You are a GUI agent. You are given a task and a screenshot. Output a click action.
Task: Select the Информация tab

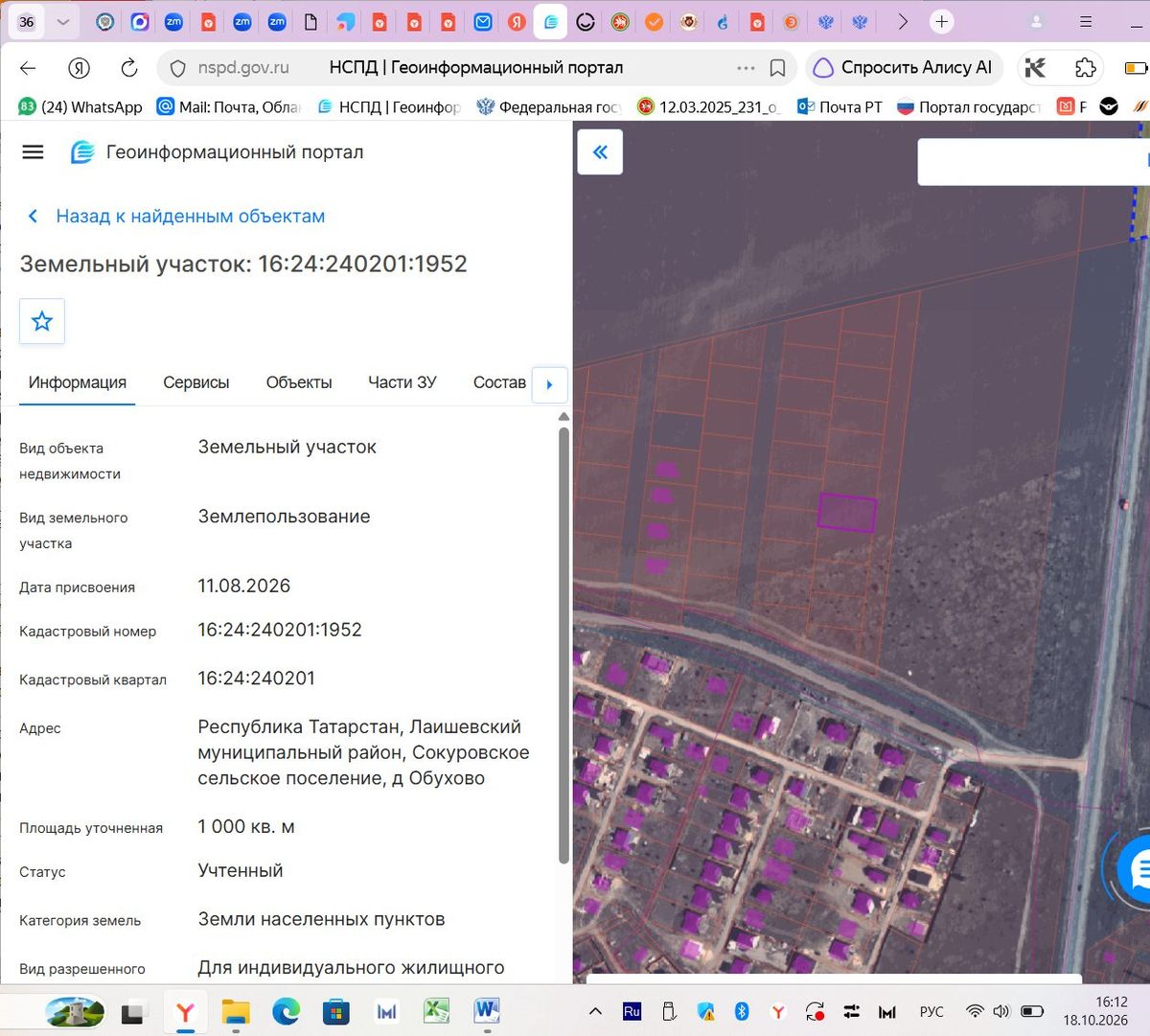[78, 382]
